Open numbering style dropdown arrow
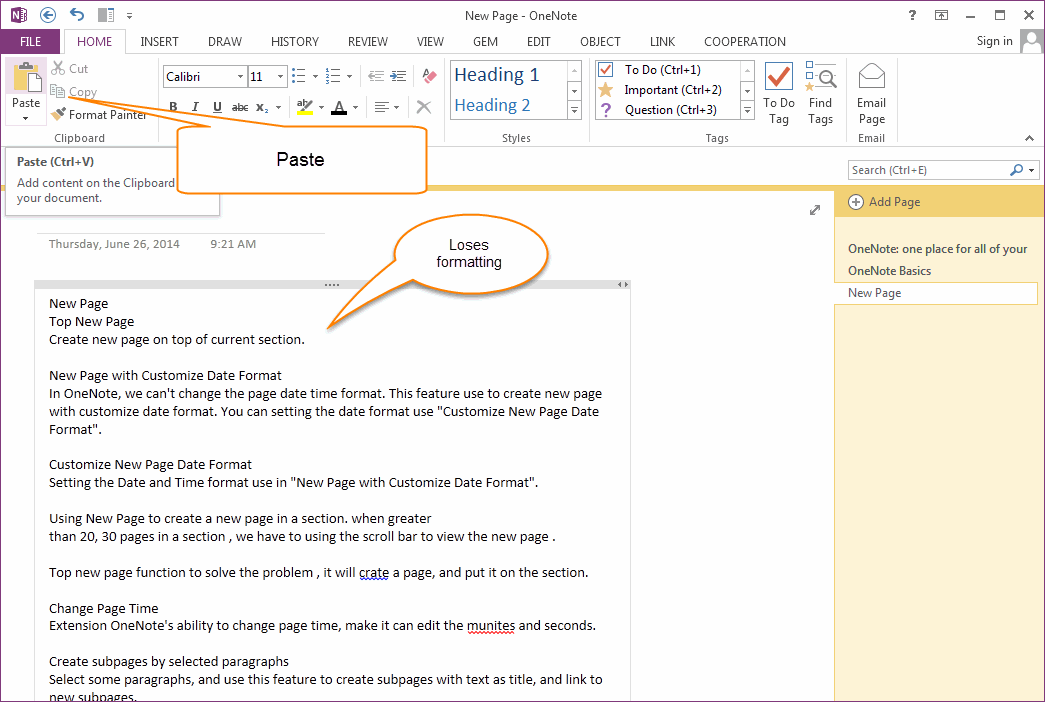The width and height of the screenshot is (1045, 702). pos(349,77)
